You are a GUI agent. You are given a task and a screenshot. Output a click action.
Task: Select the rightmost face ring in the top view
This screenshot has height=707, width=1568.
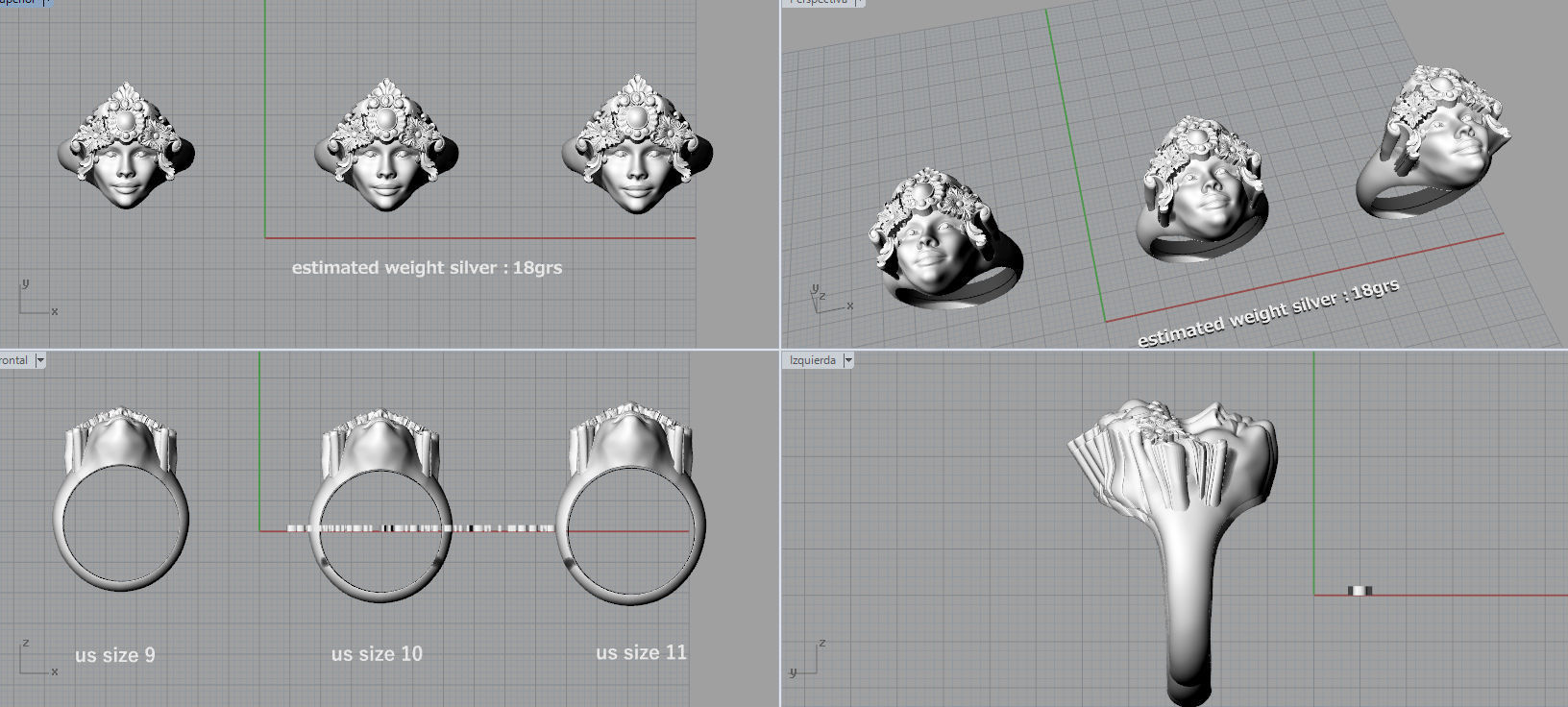click(x=637, y=144)
